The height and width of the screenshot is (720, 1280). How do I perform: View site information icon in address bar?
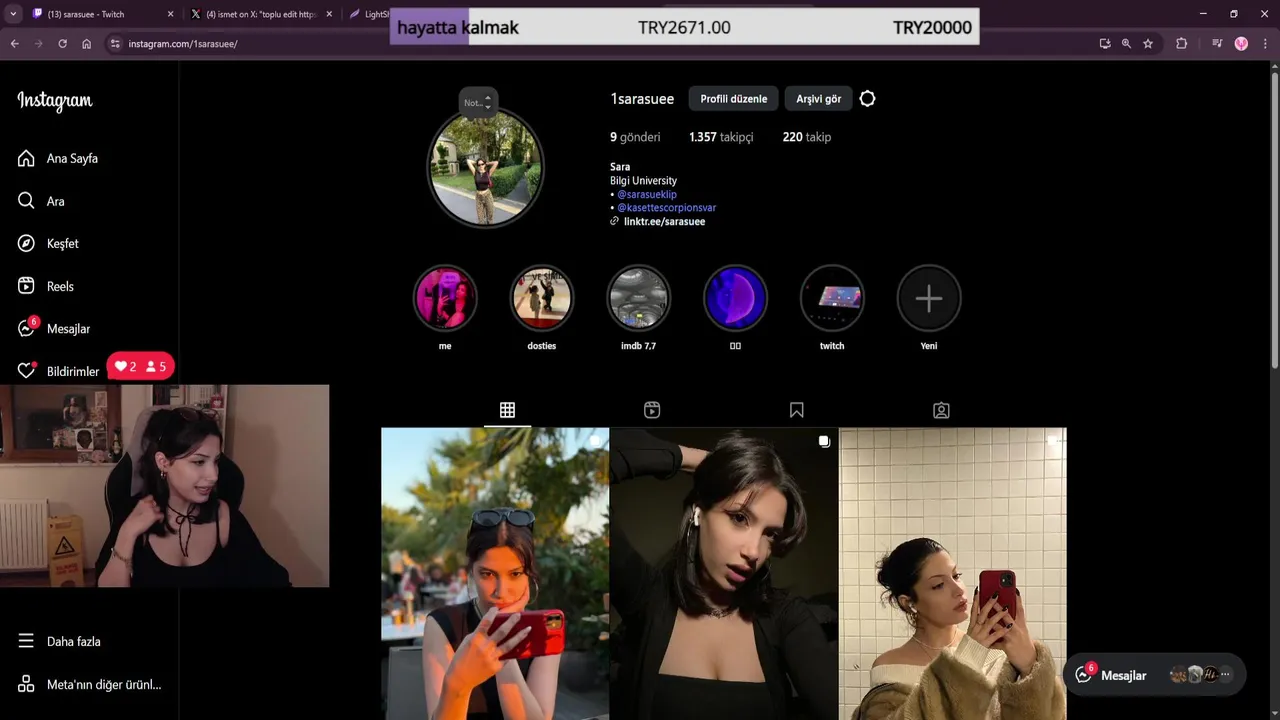pyautogui.click(x=115, y=44)
